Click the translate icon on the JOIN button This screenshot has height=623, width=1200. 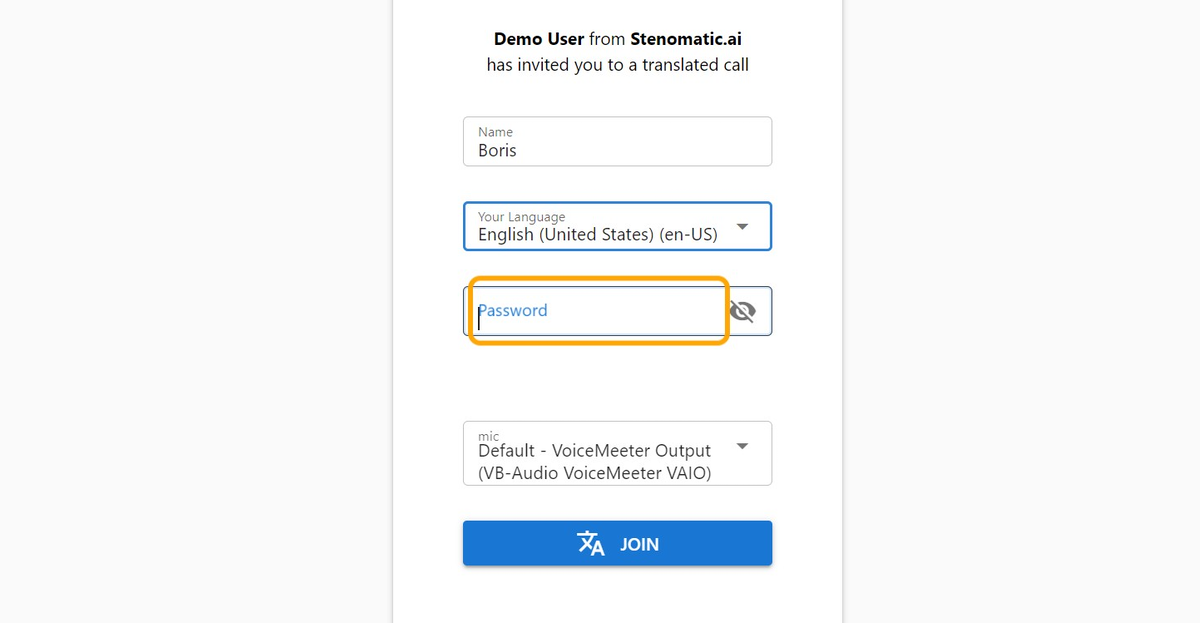click(591, 544)
